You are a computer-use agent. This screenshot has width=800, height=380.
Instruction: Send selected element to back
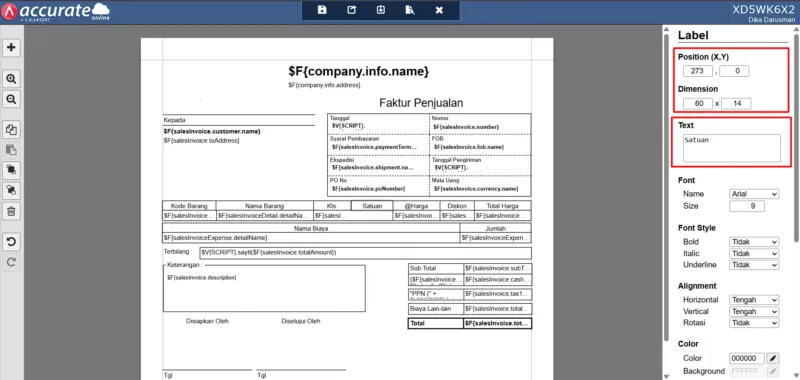(11, 190)
